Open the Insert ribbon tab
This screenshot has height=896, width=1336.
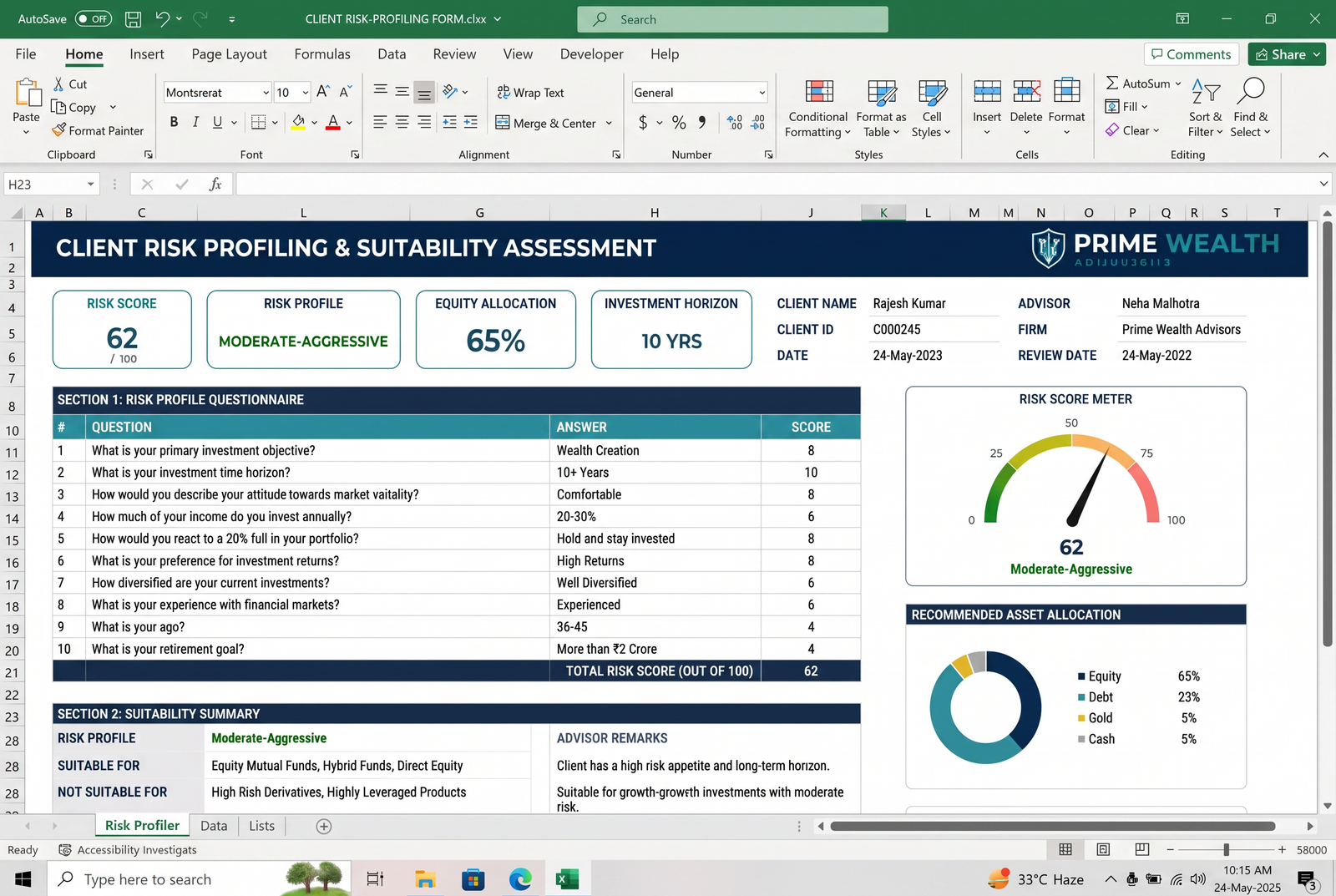click(147, 54)
